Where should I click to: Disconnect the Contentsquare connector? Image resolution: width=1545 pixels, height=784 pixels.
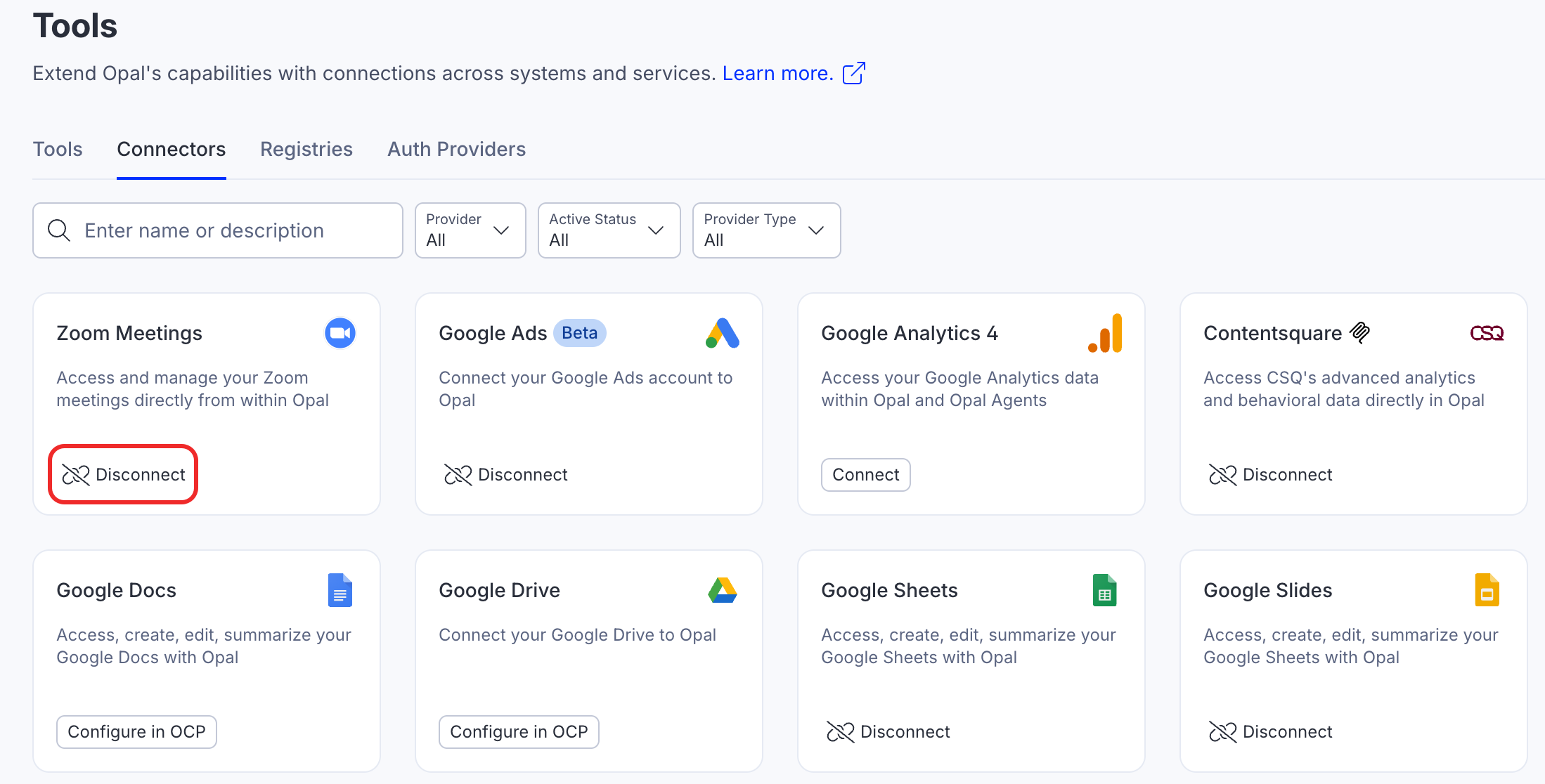coord(1270,475)
